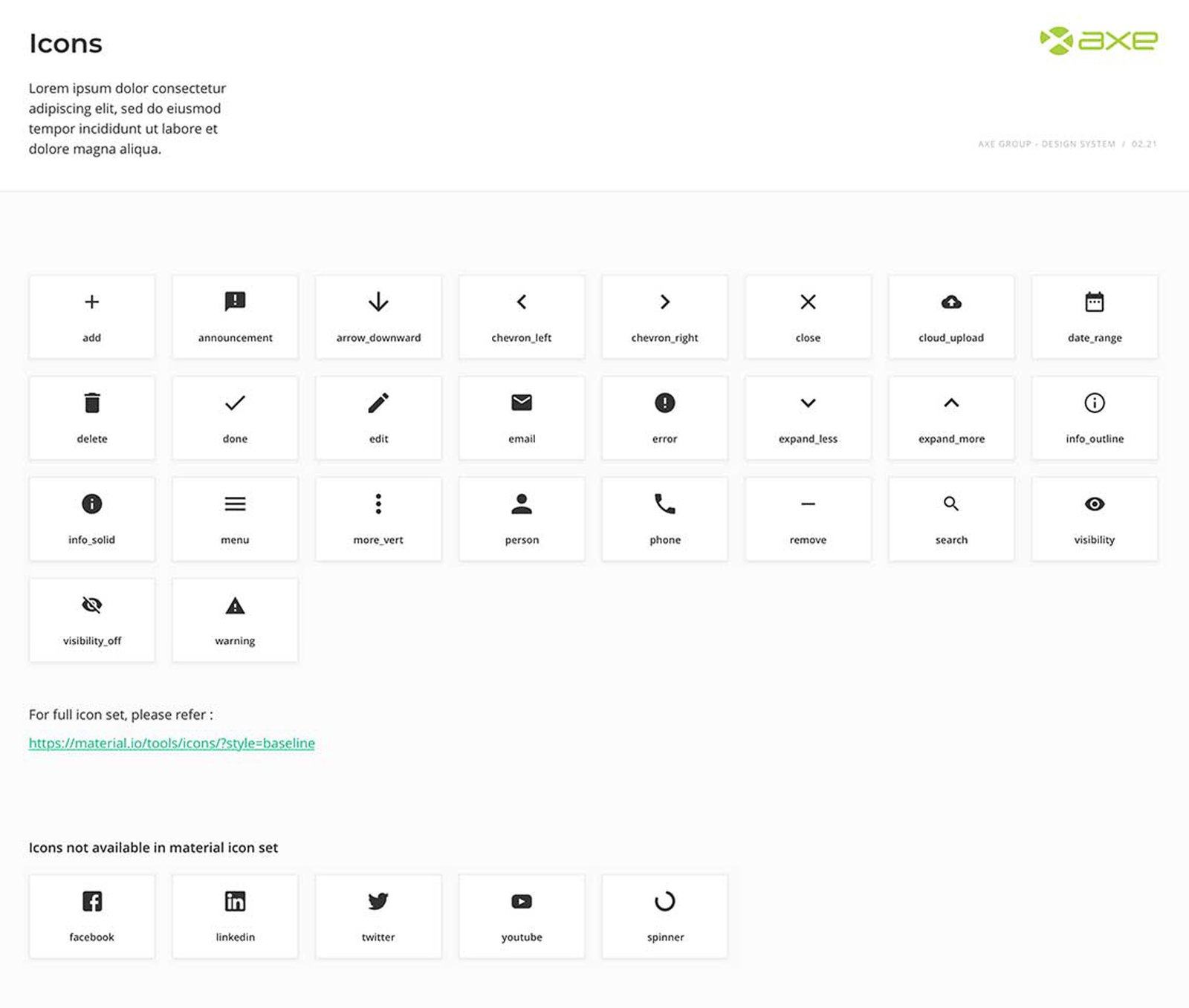Select the youtube play icon
The width and height of the screenshot is (1189, 1008).
pos(522,901)
